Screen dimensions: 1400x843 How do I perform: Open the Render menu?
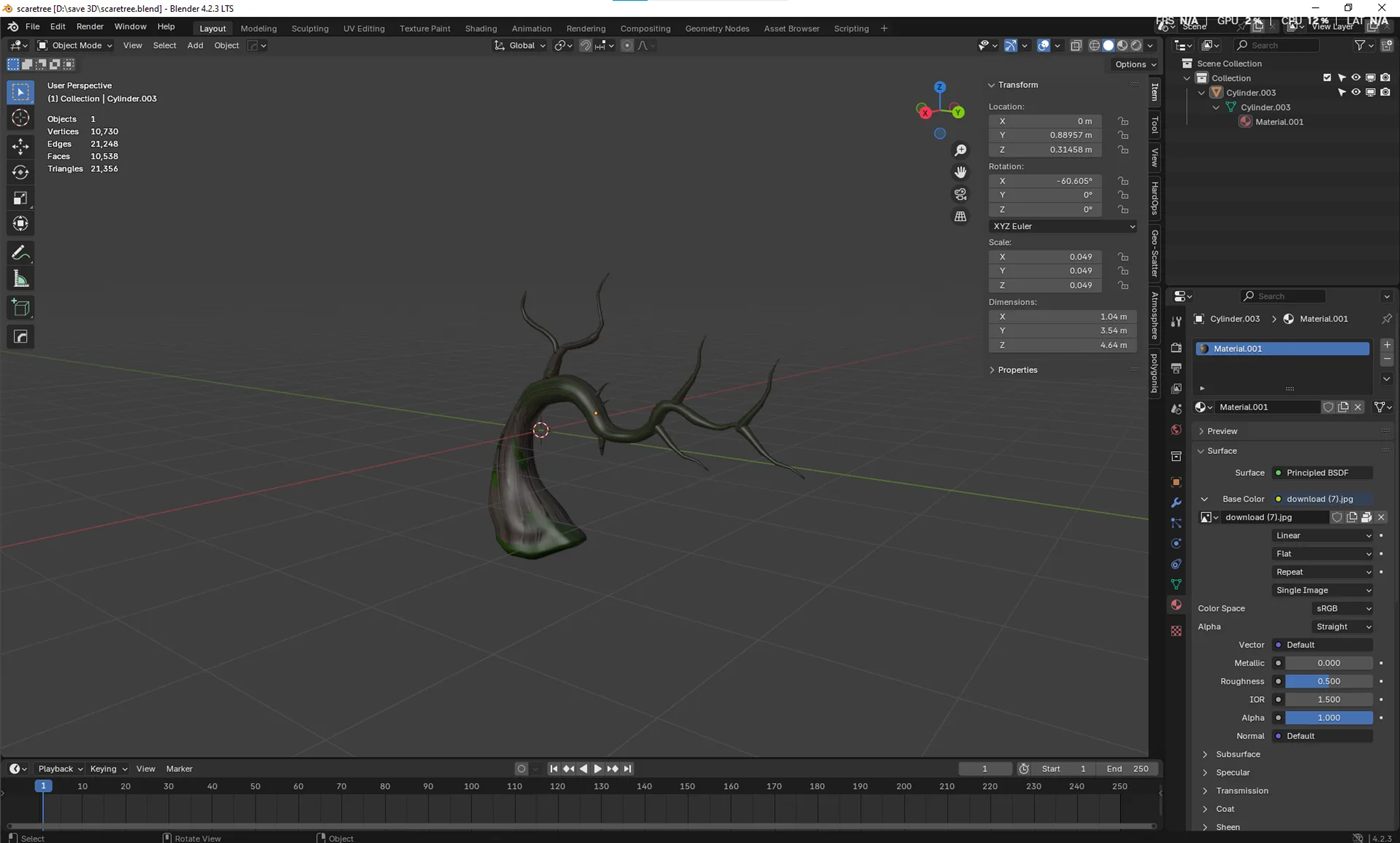(89, 27)
